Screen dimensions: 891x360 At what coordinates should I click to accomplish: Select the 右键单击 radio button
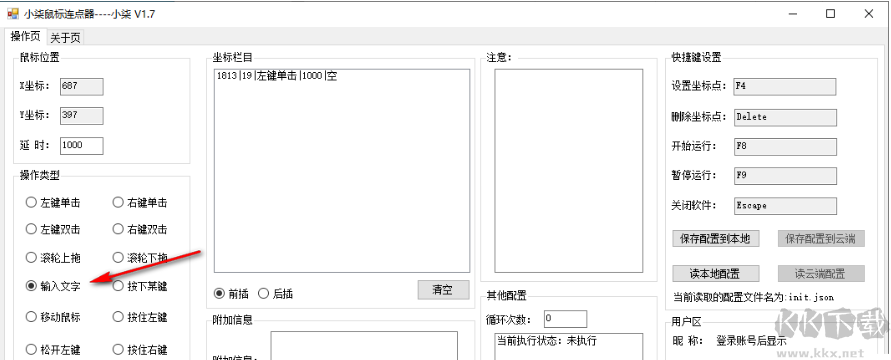pyautogui.click(x=140, y=202)
